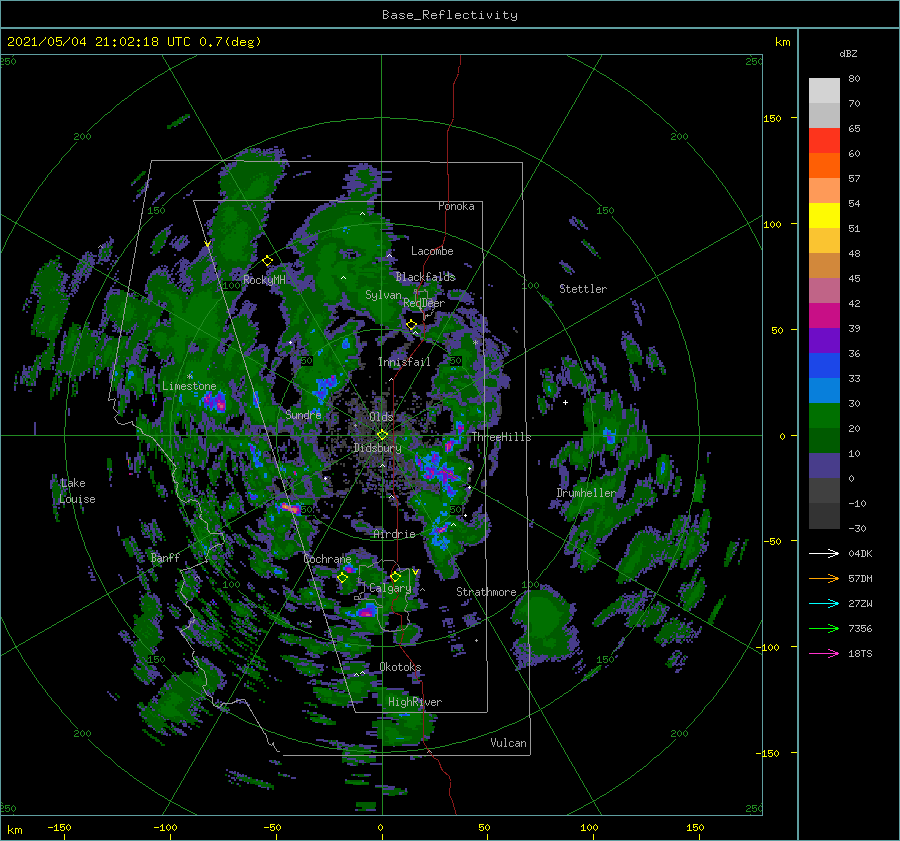Click the RedDeer city label
The height and width of the screenshot is (841, 900).
click(x=424, y=303)
